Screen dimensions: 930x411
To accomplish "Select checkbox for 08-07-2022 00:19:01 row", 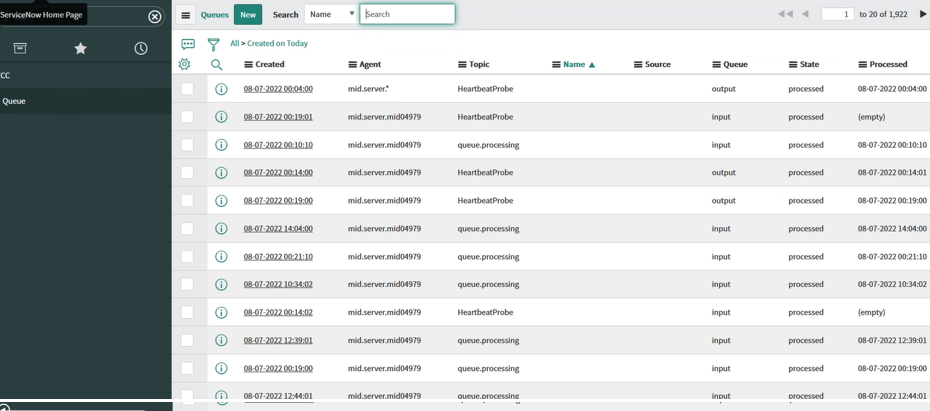I will [187, 117].
